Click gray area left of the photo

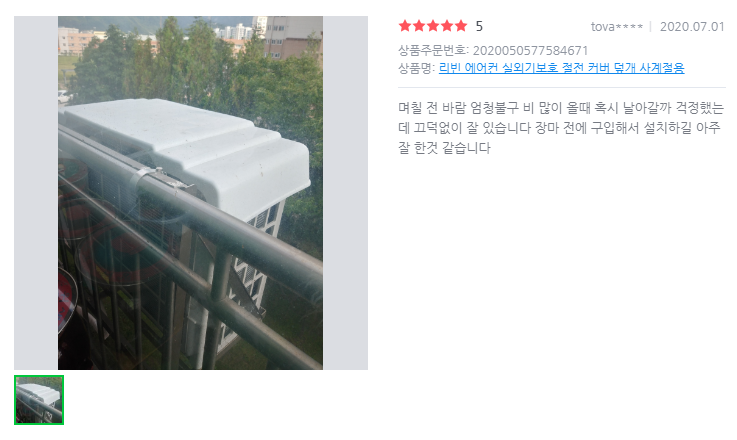tap(36, 193)
